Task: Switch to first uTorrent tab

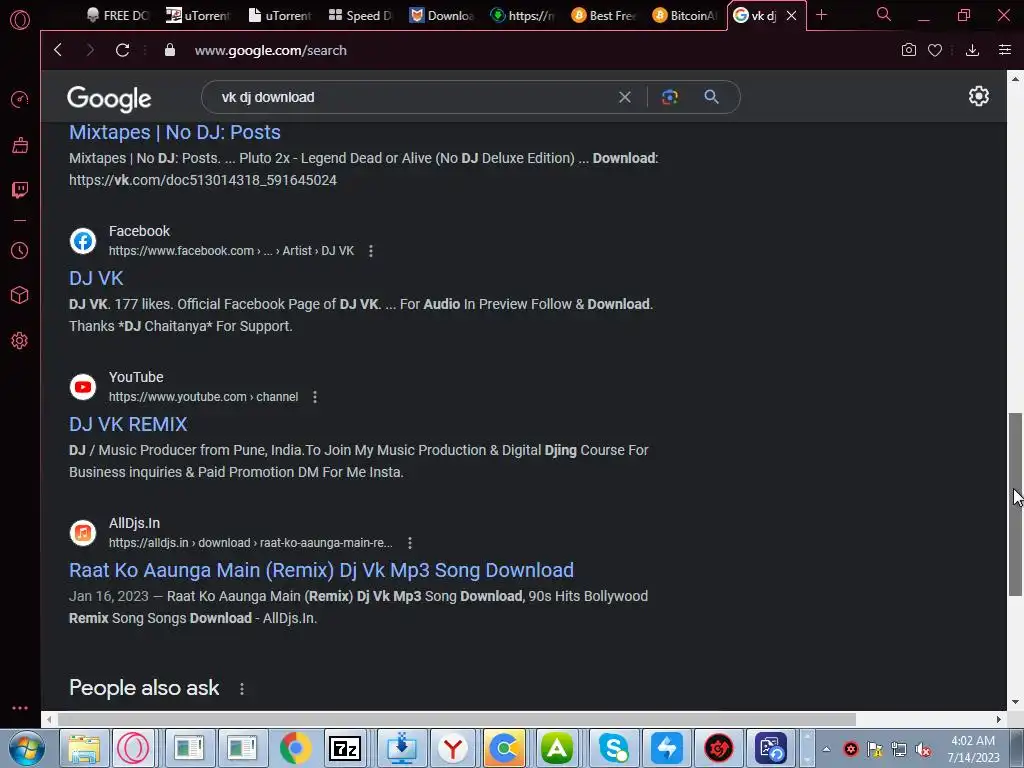Action: (x=199, y=15)
